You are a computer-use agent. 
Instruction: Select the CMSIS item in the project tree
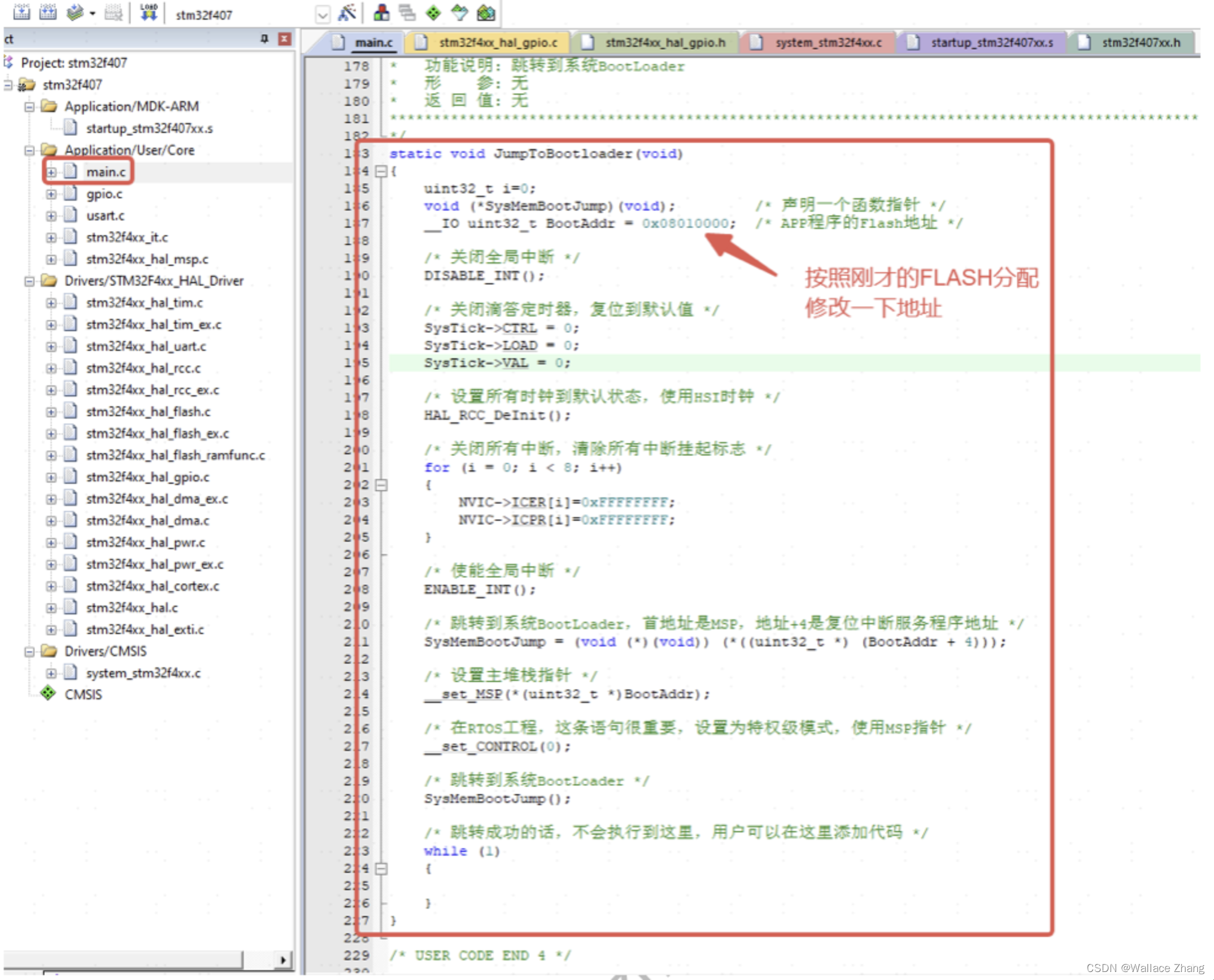pyautogui.click(x=84, y=694)
